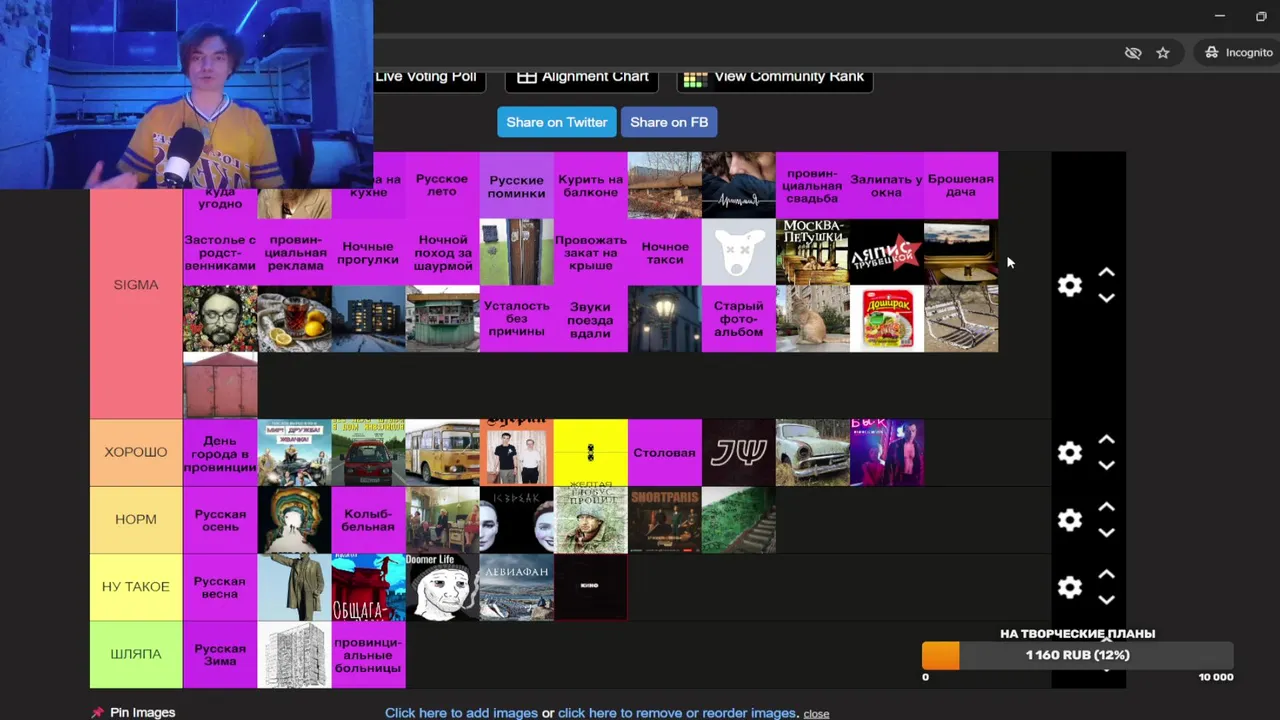Open the Alignment Chart view
This screenshot has height=720, width=1280.
tap(583, 77)
